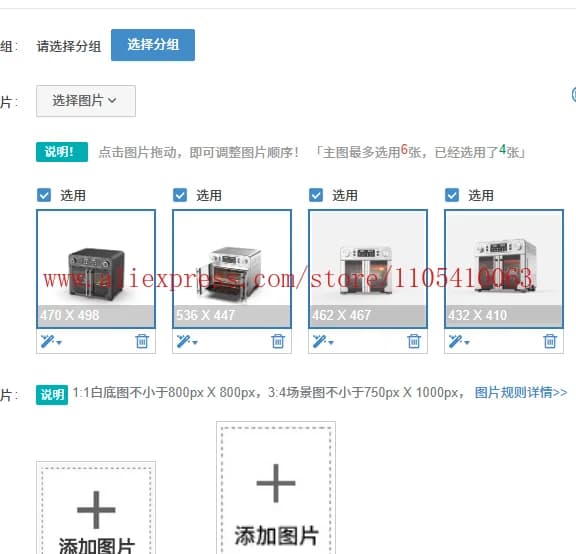Screen dimensions: 576x554
Task: Select the 462 X 467 oven thumbnail
Action: [x=368, y=269]
